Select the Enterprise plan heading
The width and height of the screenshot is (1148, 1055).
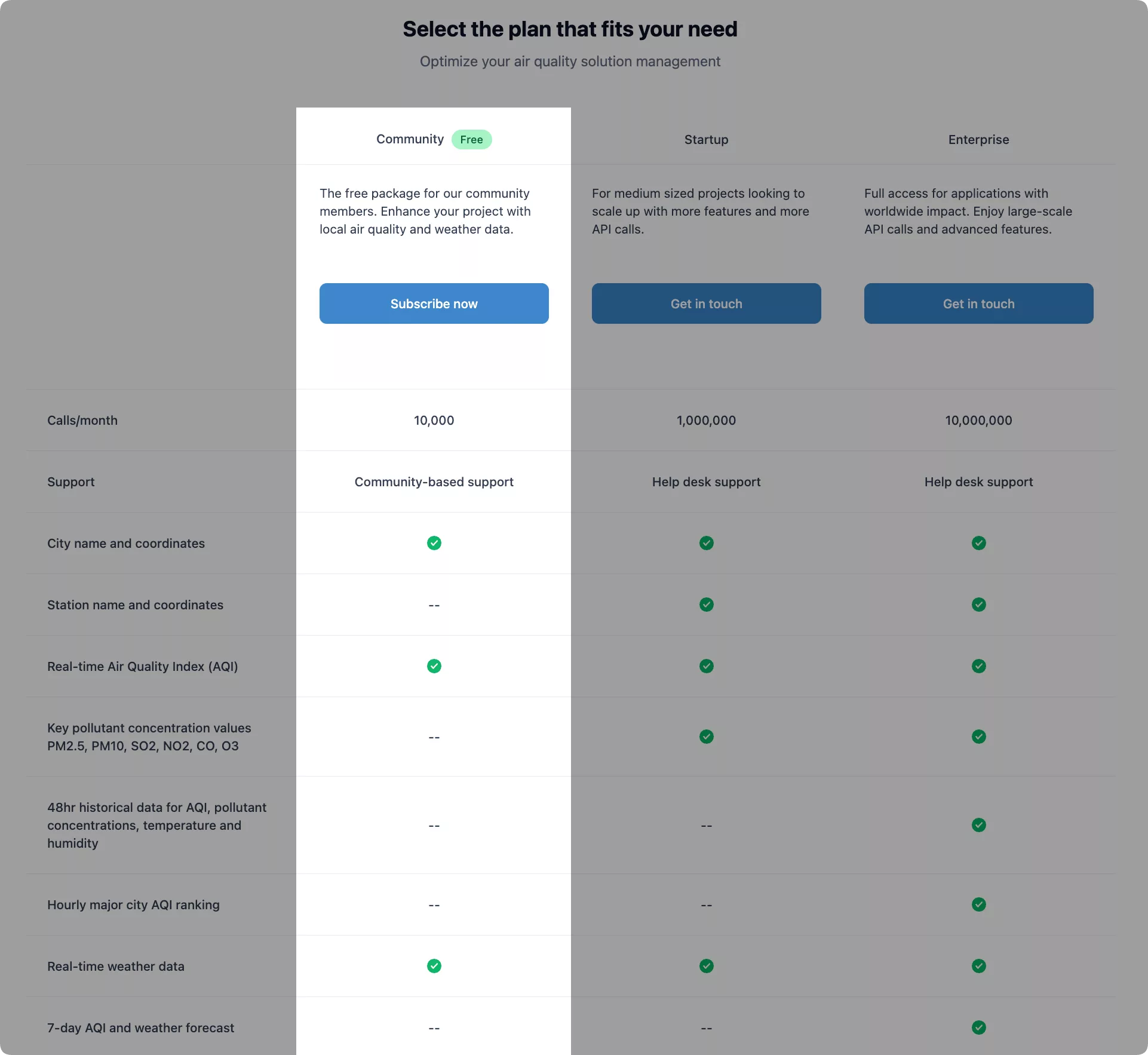[x=978, y=139]
